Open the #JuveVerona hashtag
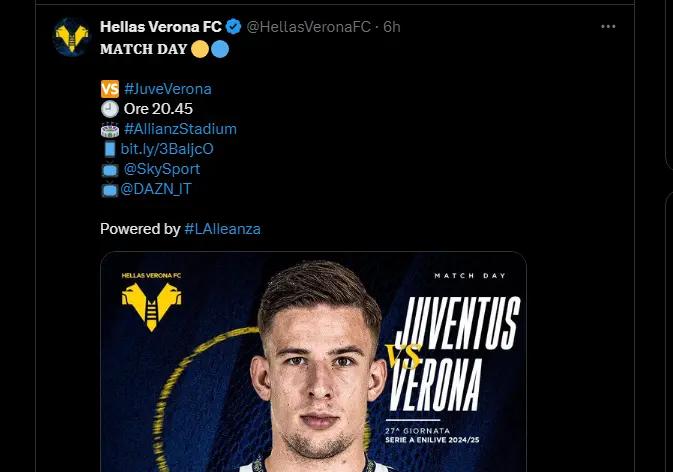The height and width of the screenshot is (472, 673). click(168, 89)
